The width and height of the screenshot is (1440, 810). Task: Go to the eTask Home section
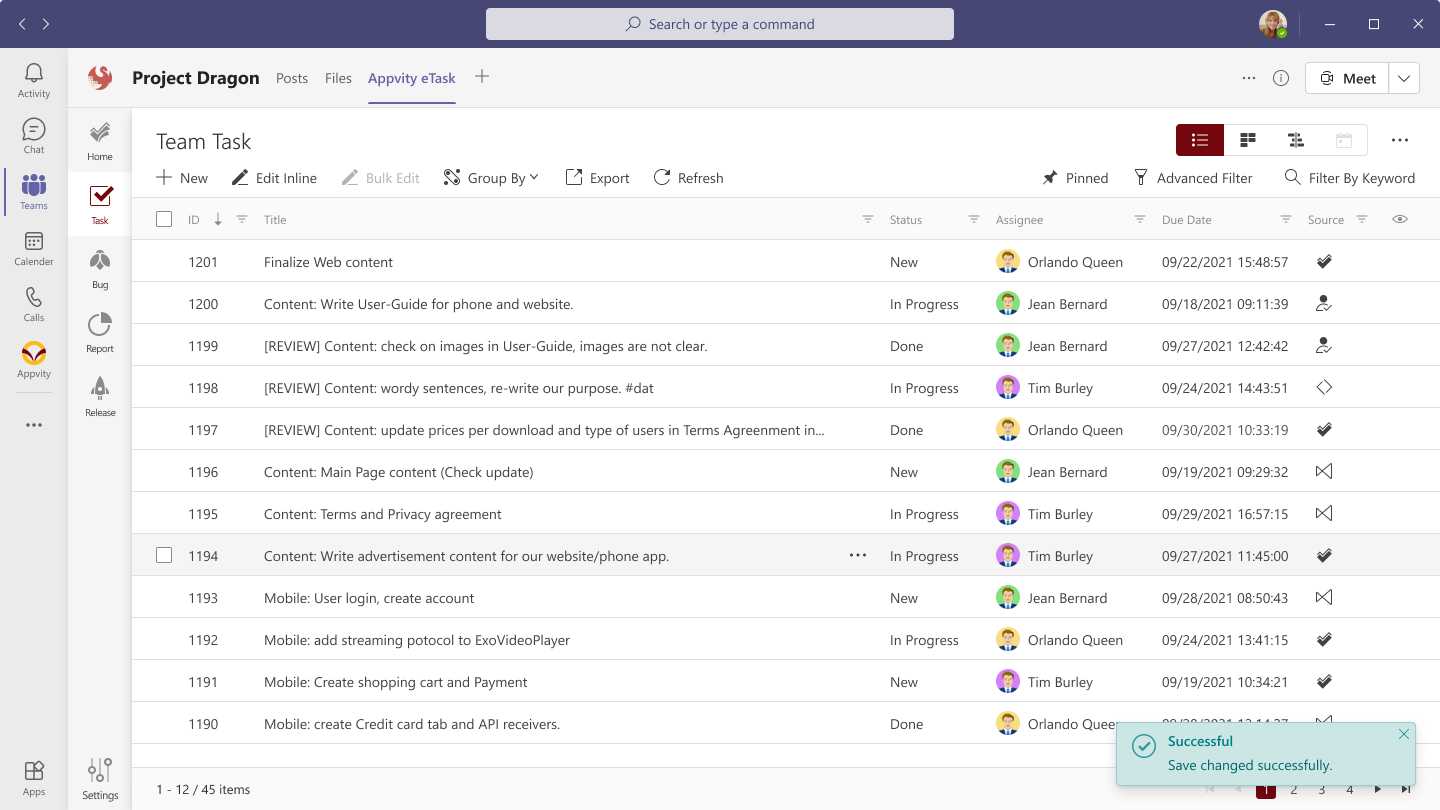coord(99,138)
